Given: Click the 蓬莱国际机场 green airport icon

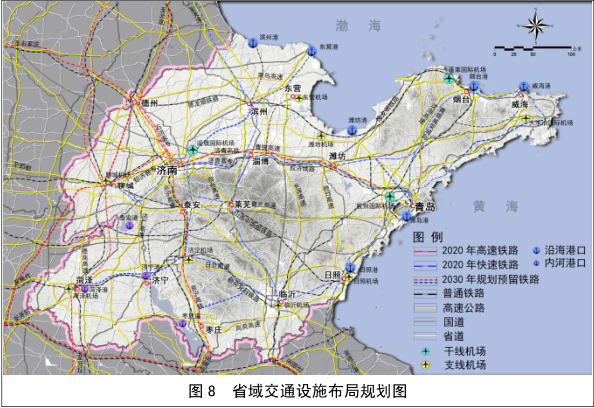Looking at the screenshot, I should click(449, 79).
